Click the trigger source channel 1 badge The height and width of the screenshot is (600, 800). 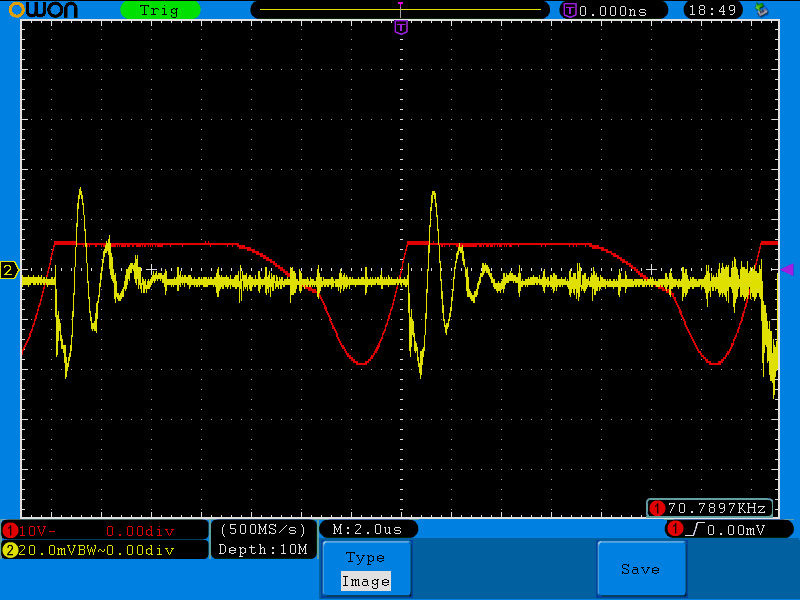click(x=676, y=529)
